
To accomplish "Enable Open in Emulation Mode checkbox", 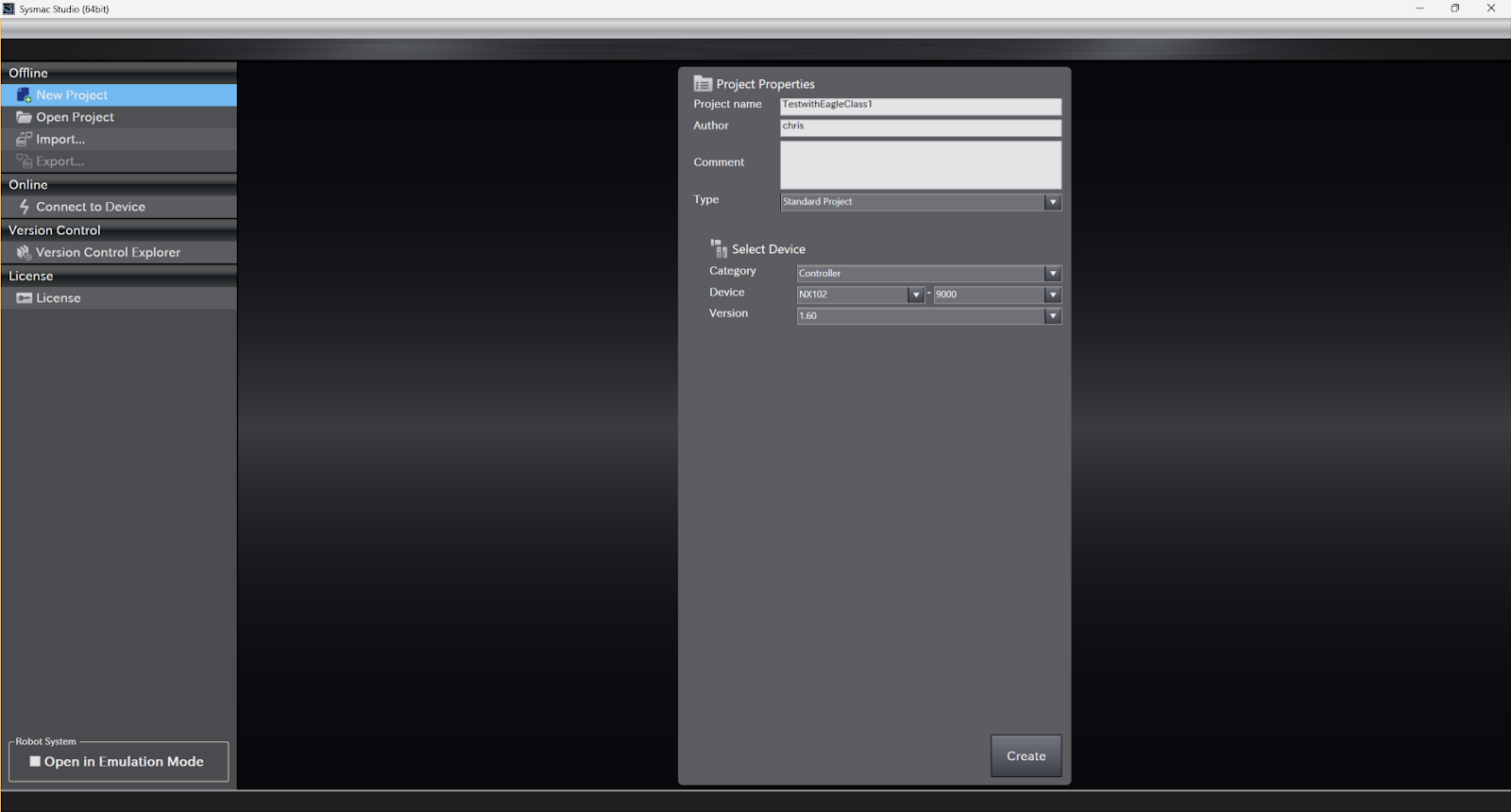I will coord(35,761).
